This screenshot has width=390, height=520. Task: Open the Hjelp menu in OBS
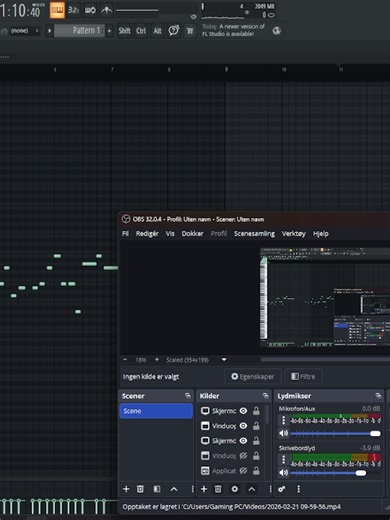click(321, 234)
